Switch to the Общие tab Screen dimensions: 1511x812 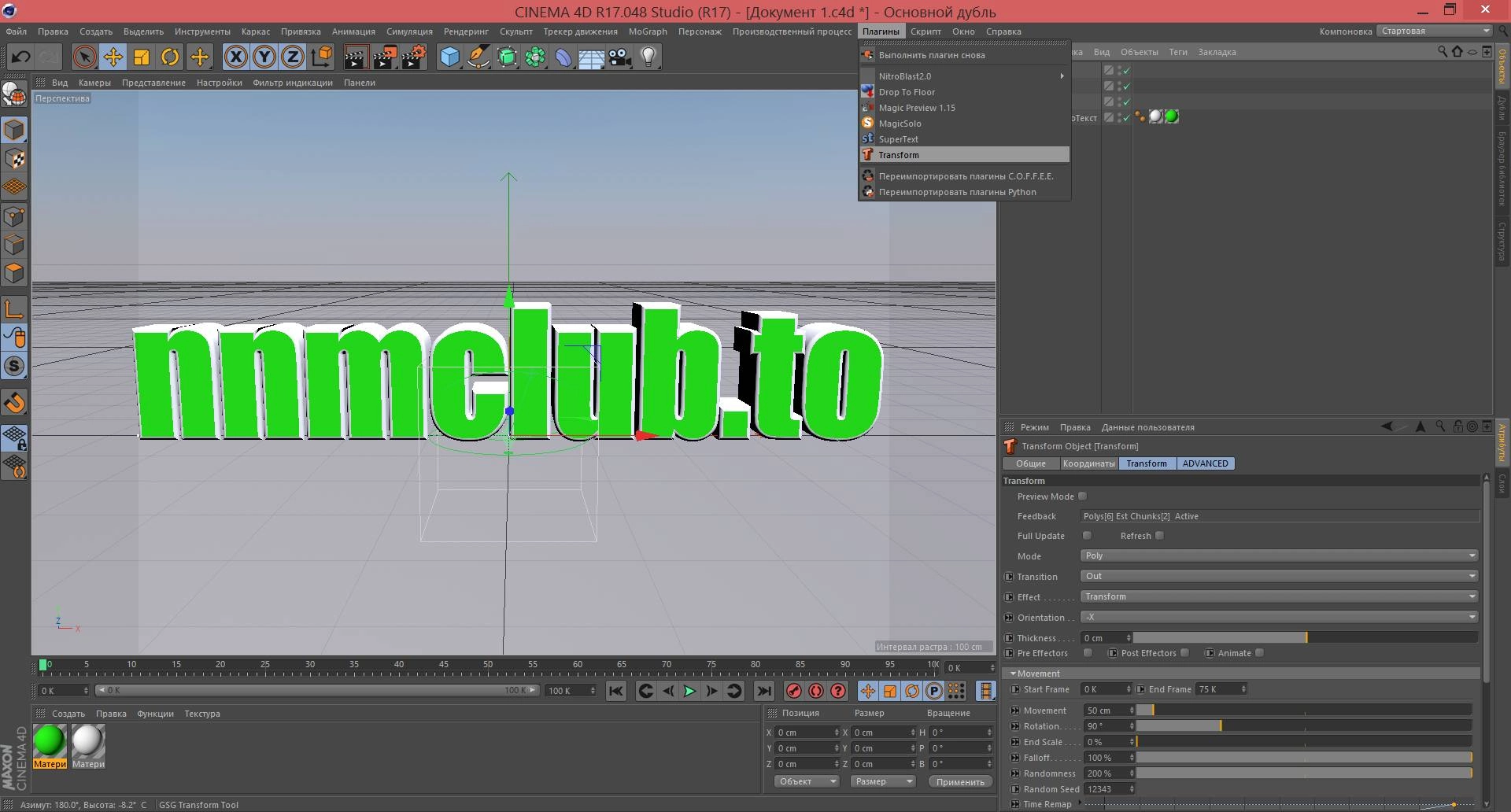[1030, 463]
